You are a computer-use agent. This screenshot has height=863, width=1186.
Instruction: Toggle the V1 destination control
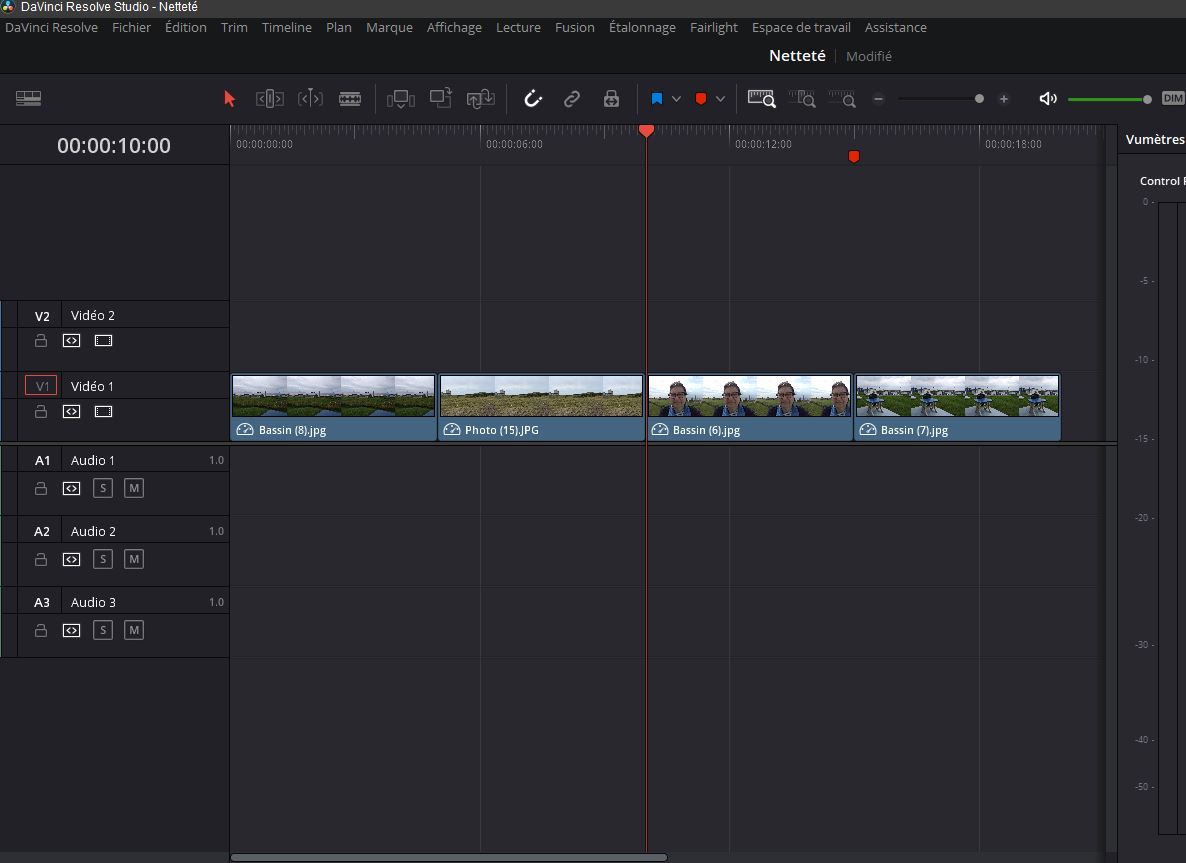[41, 386]
